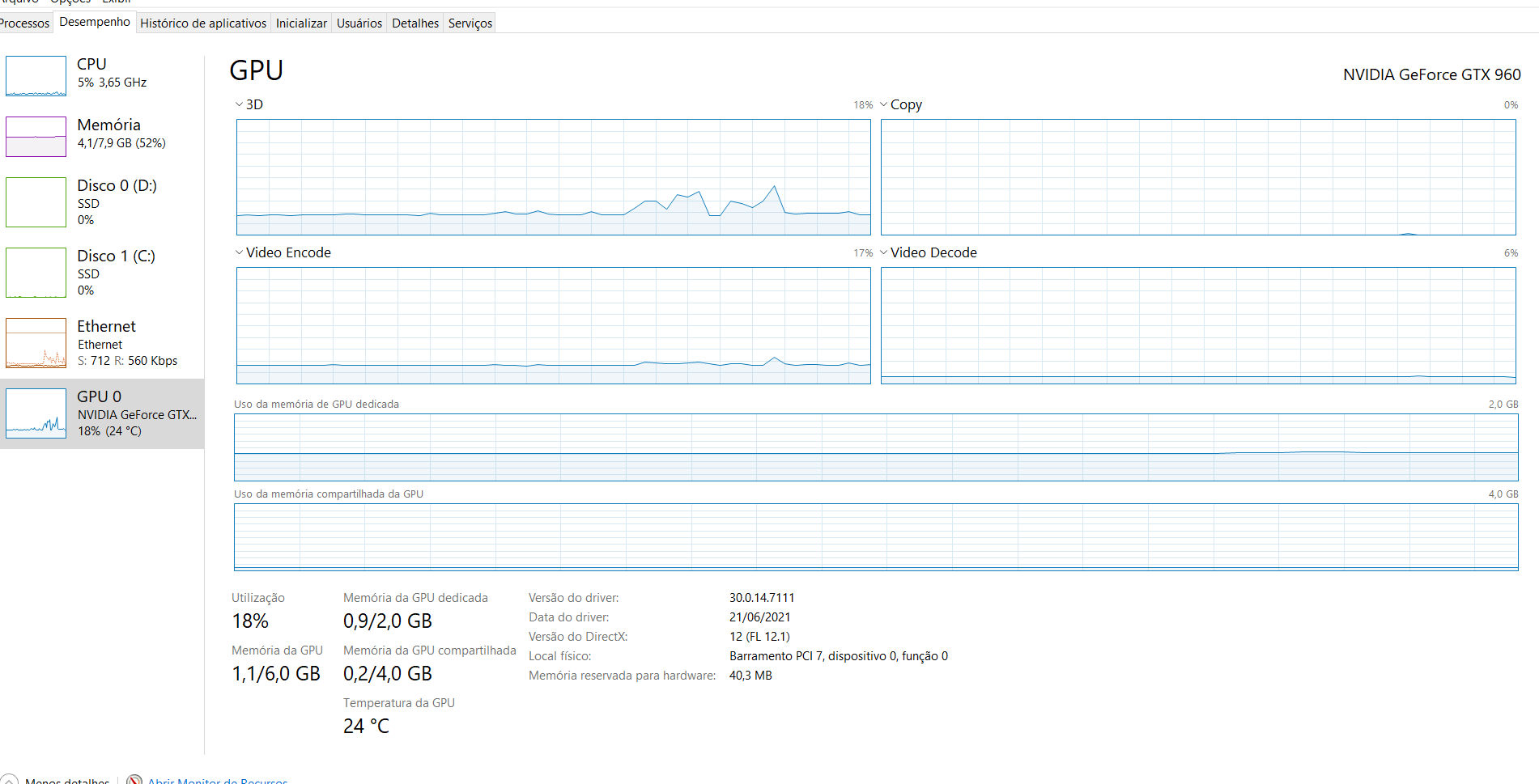Click the driver version 30.0.14.7111 value
The image size is (1539, 784).
pos(762,598)
